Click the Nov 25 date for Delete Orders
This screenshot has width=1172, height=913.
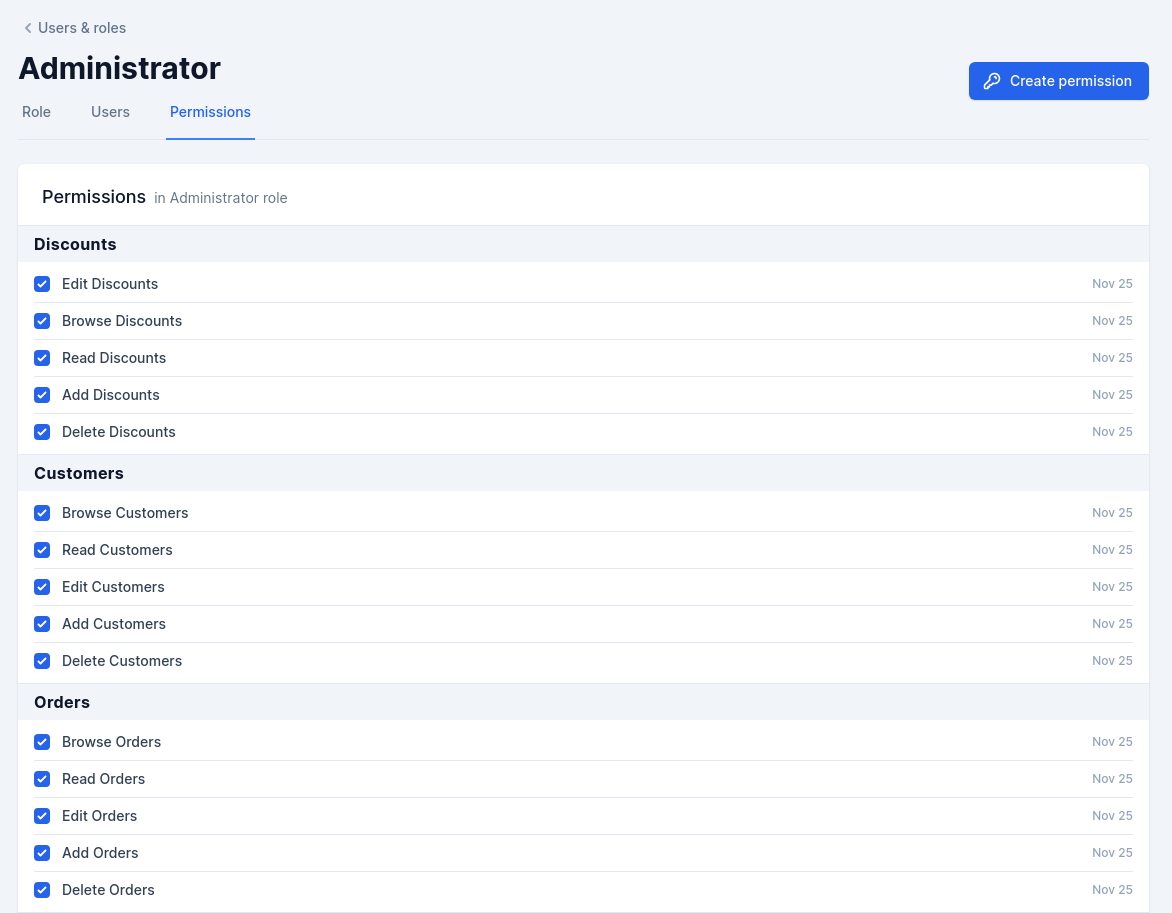(1112, 890)
